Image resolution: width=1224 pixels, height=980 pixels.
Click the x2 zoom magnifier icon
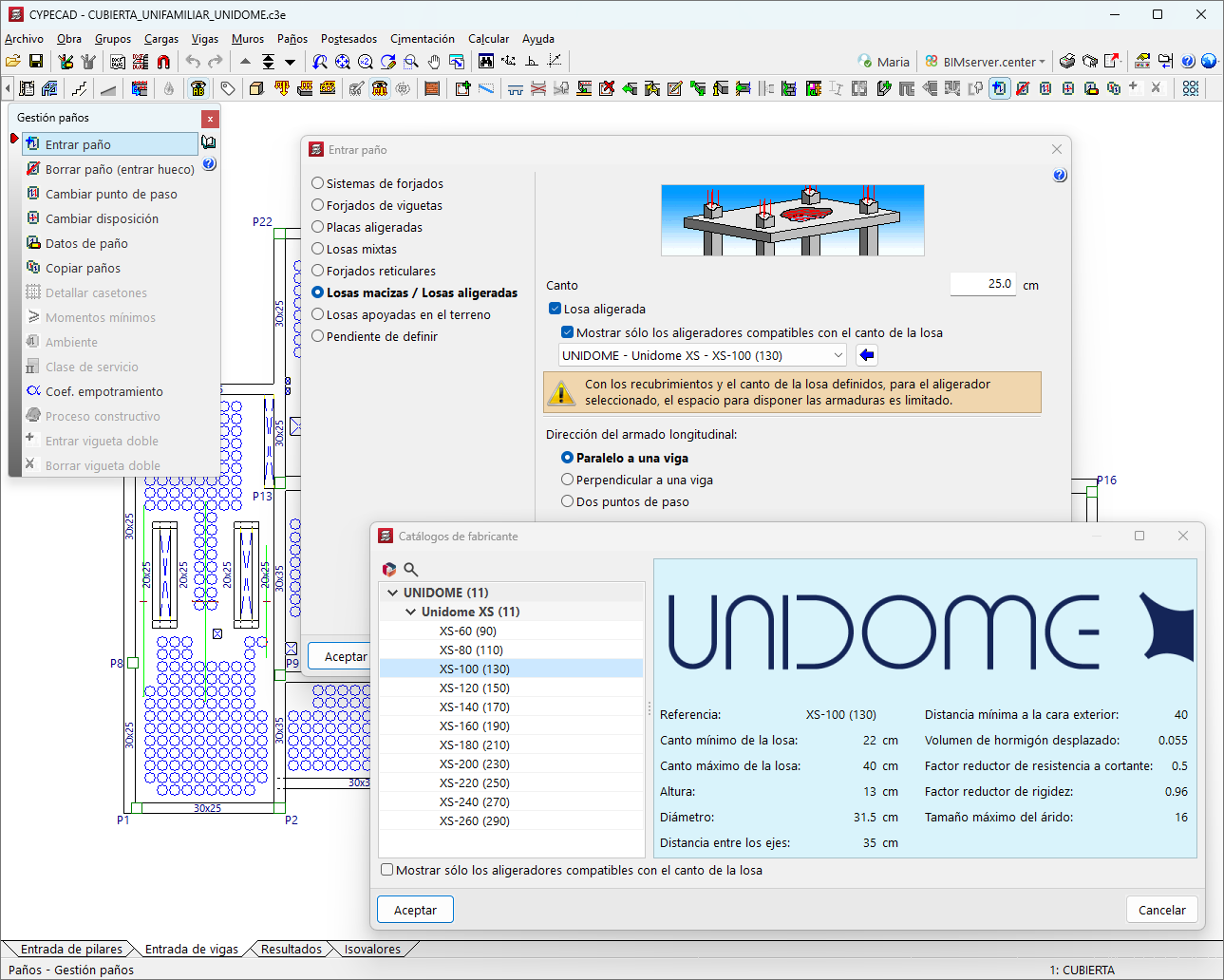(x=366, y=62)
